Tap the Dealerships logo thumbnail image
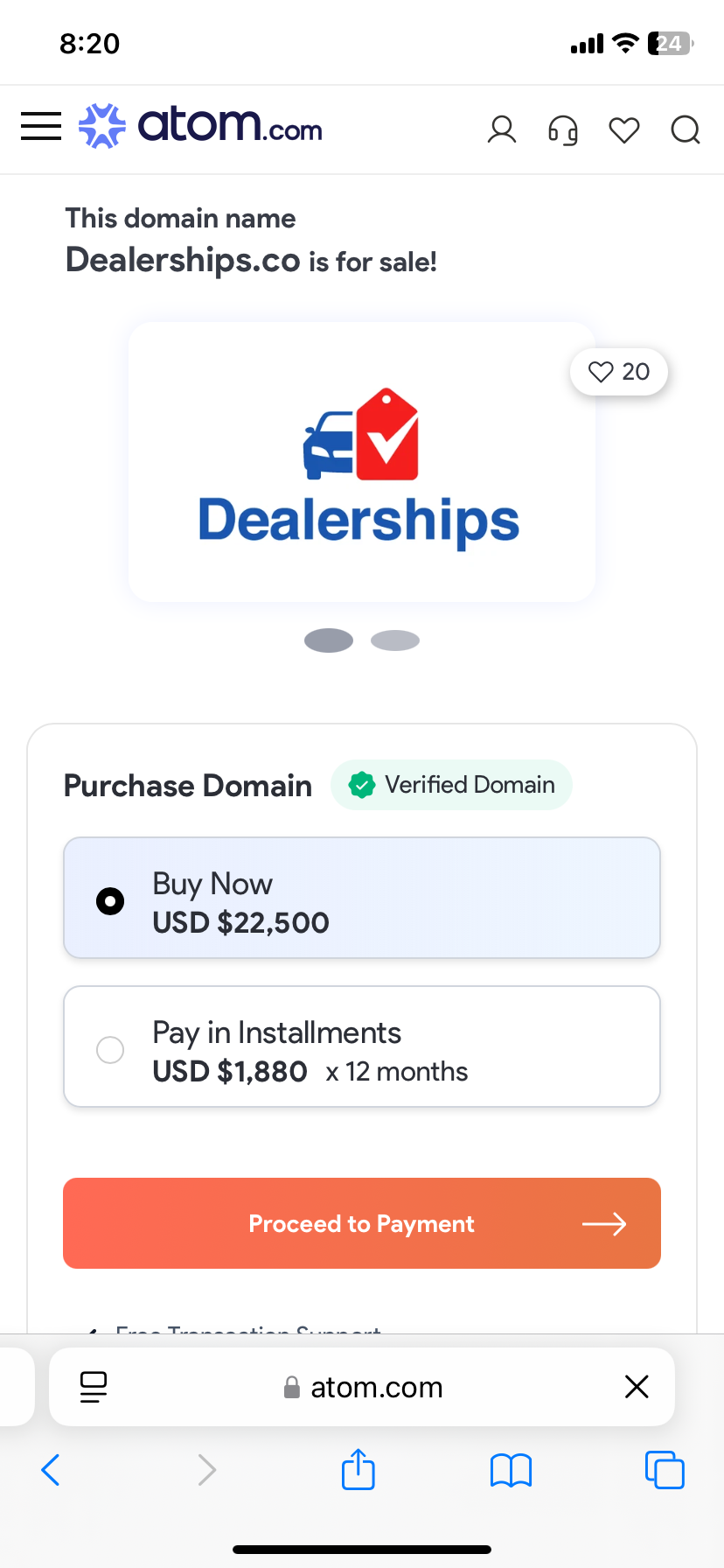This screenshot has height=1568, width=724. point(362,462)
